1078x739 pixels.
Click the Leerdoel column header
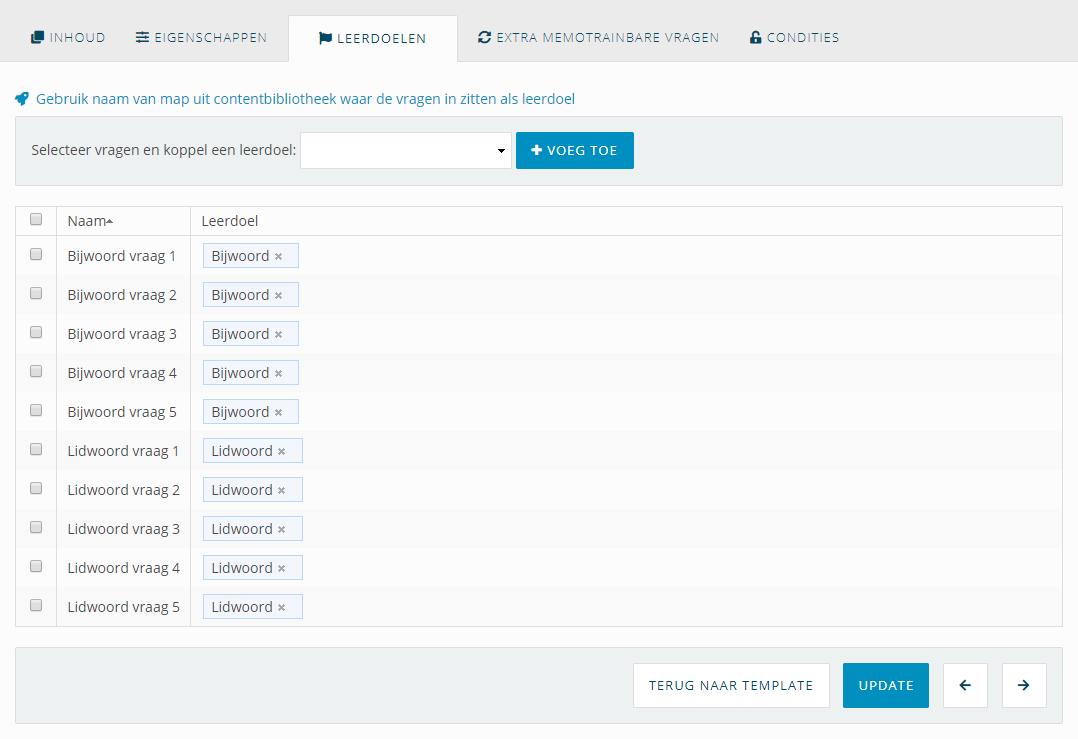[x=230, y=221]
